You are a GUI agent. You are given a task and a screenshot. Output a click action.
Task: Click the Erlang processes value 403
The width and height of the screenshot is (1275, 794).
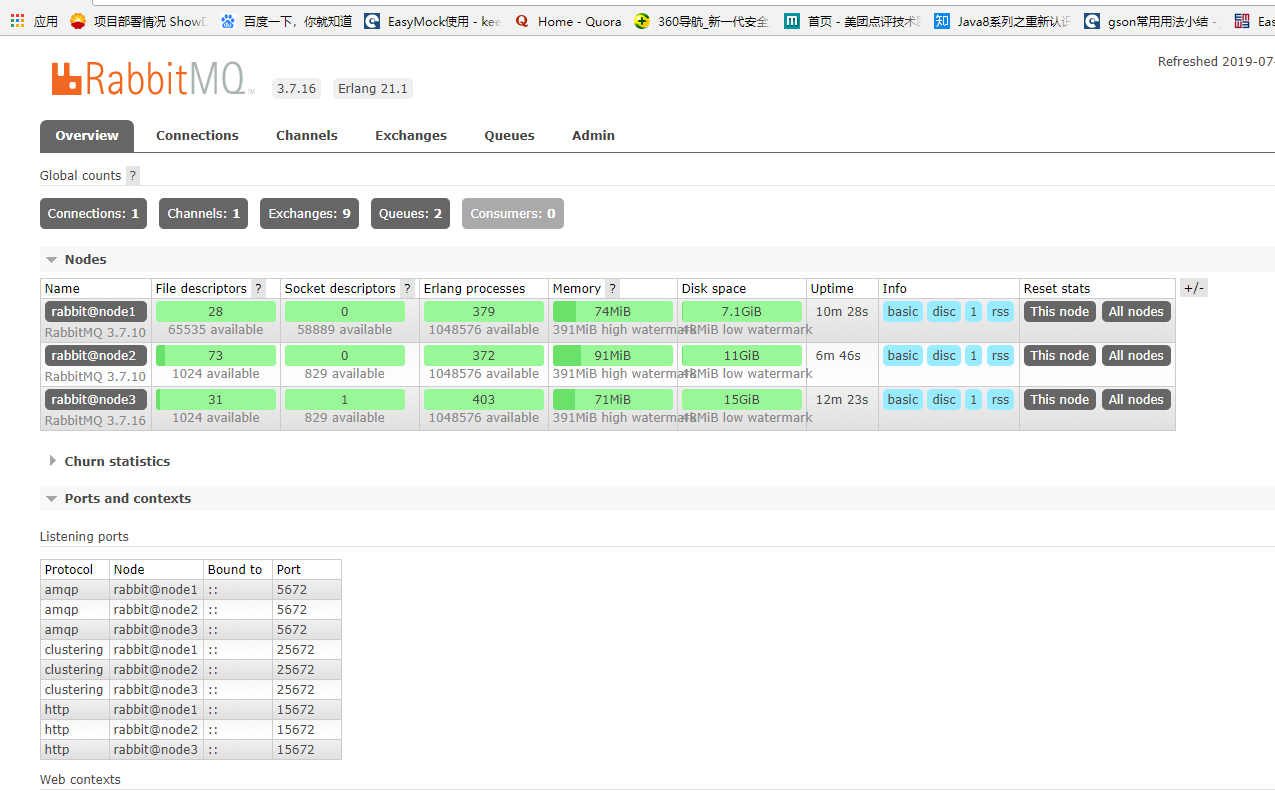click(x=484, y=399)
